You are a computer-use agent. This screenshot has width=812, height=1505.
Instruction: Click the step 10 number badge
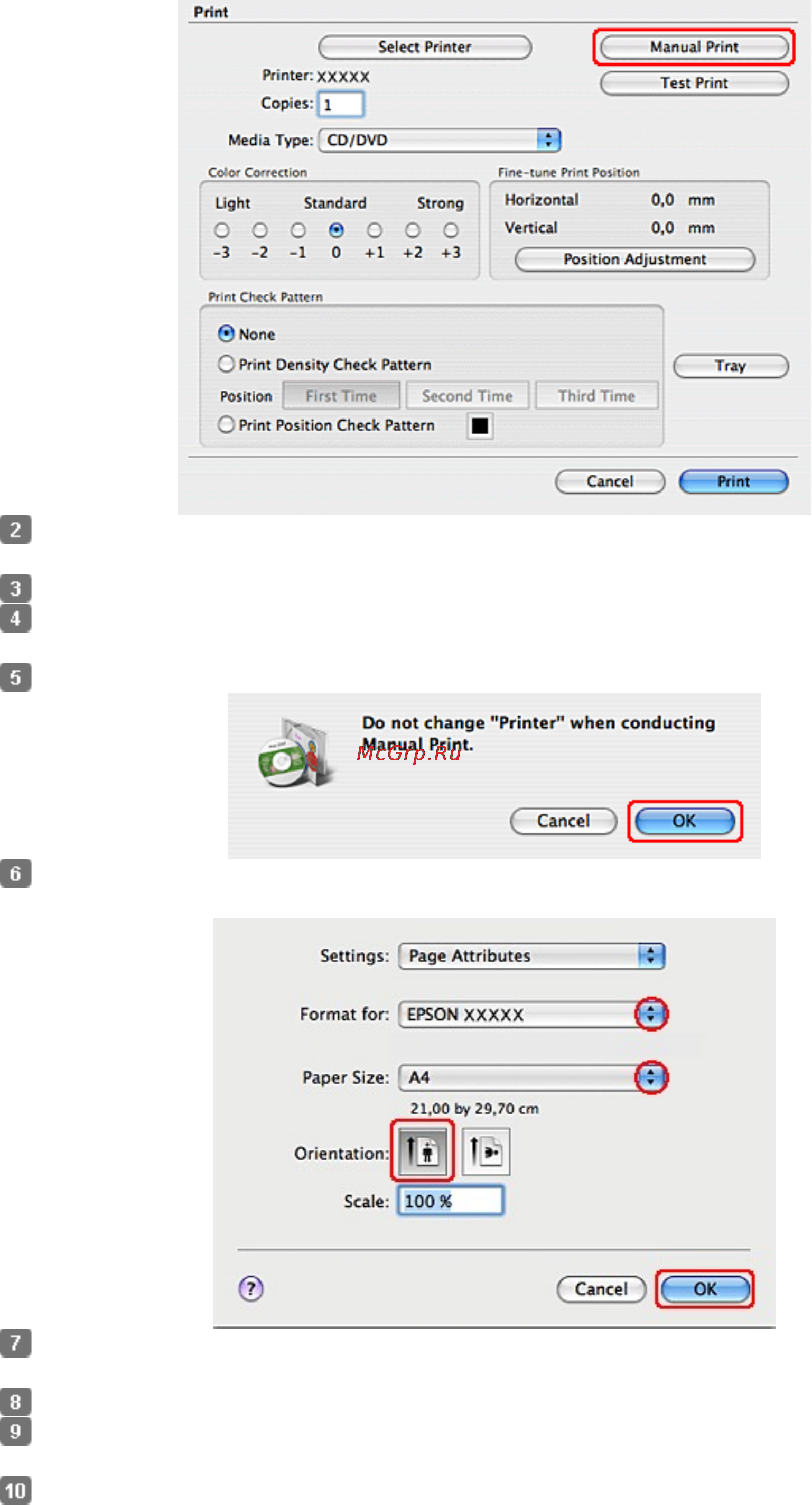click(x=15, y=1490)
